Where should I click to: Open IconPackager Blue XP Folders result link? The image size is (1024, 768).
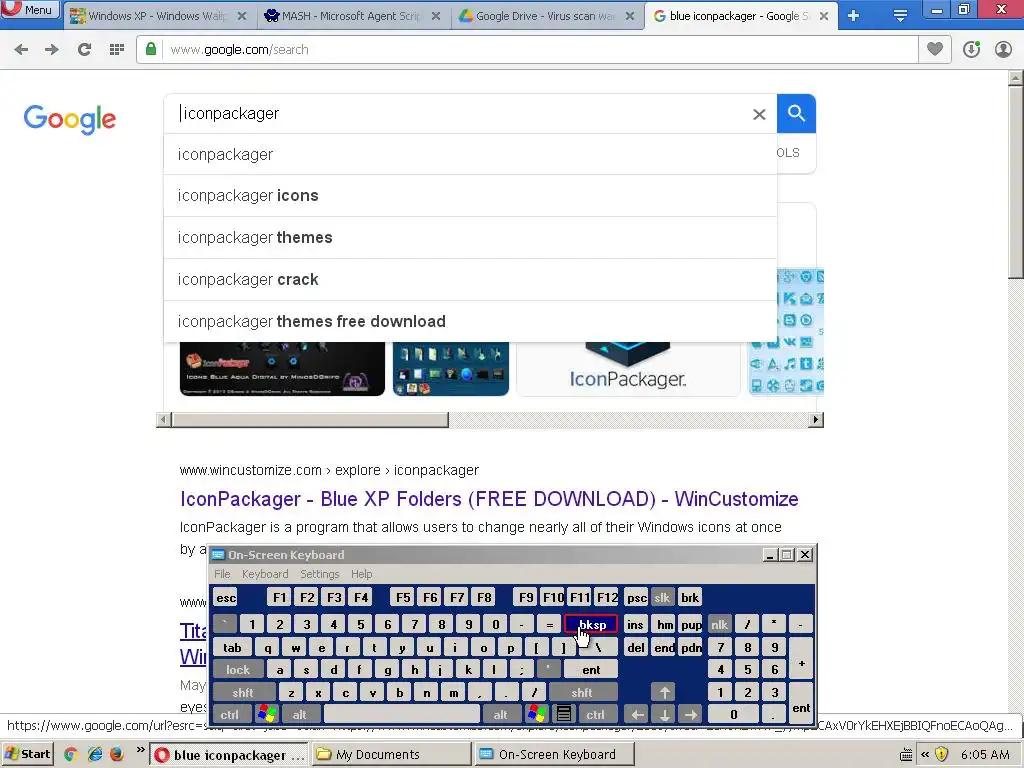488,499
